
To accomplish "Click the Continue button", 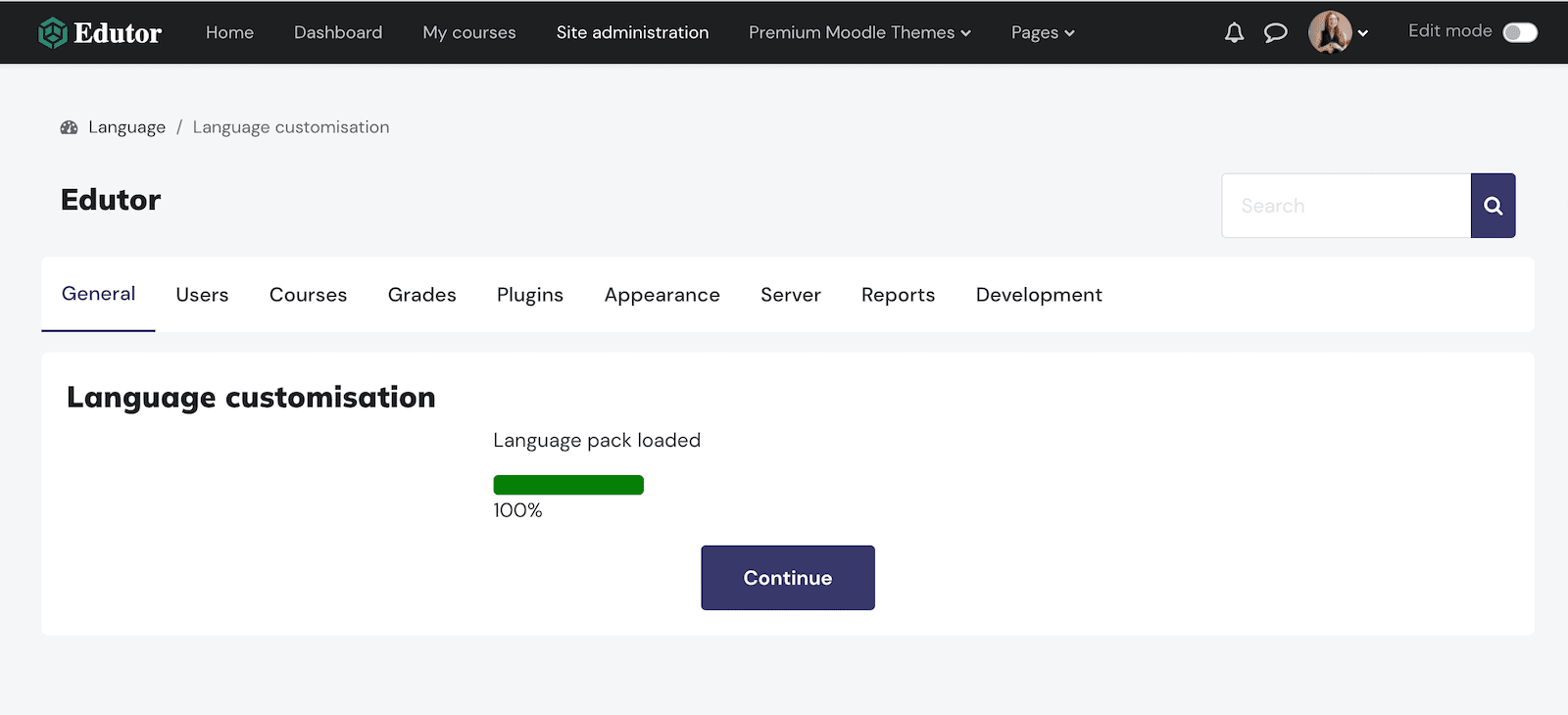I will pyautogui.click(x=788, y=578).
